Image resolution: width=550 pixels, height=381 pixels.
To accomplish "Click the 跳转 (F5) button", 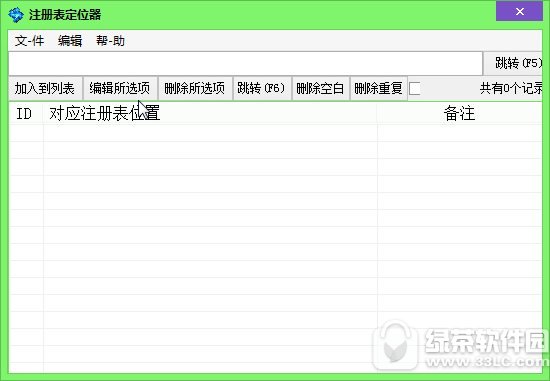I will pyautogui.click(x=514, y=64).
